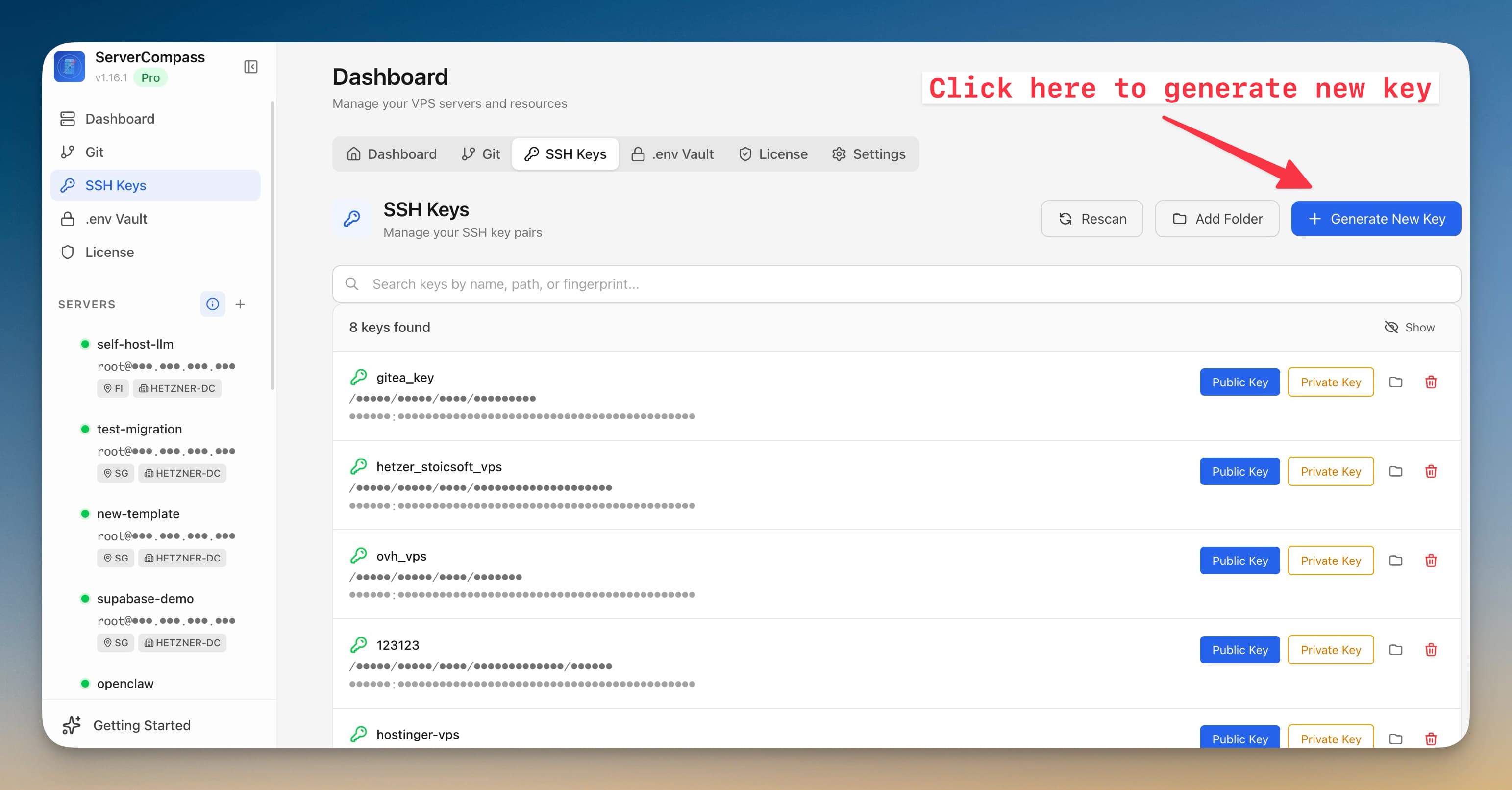Click the Generate New Key button
This screenshot has height=790, width=1512.
coord(1376,219)
